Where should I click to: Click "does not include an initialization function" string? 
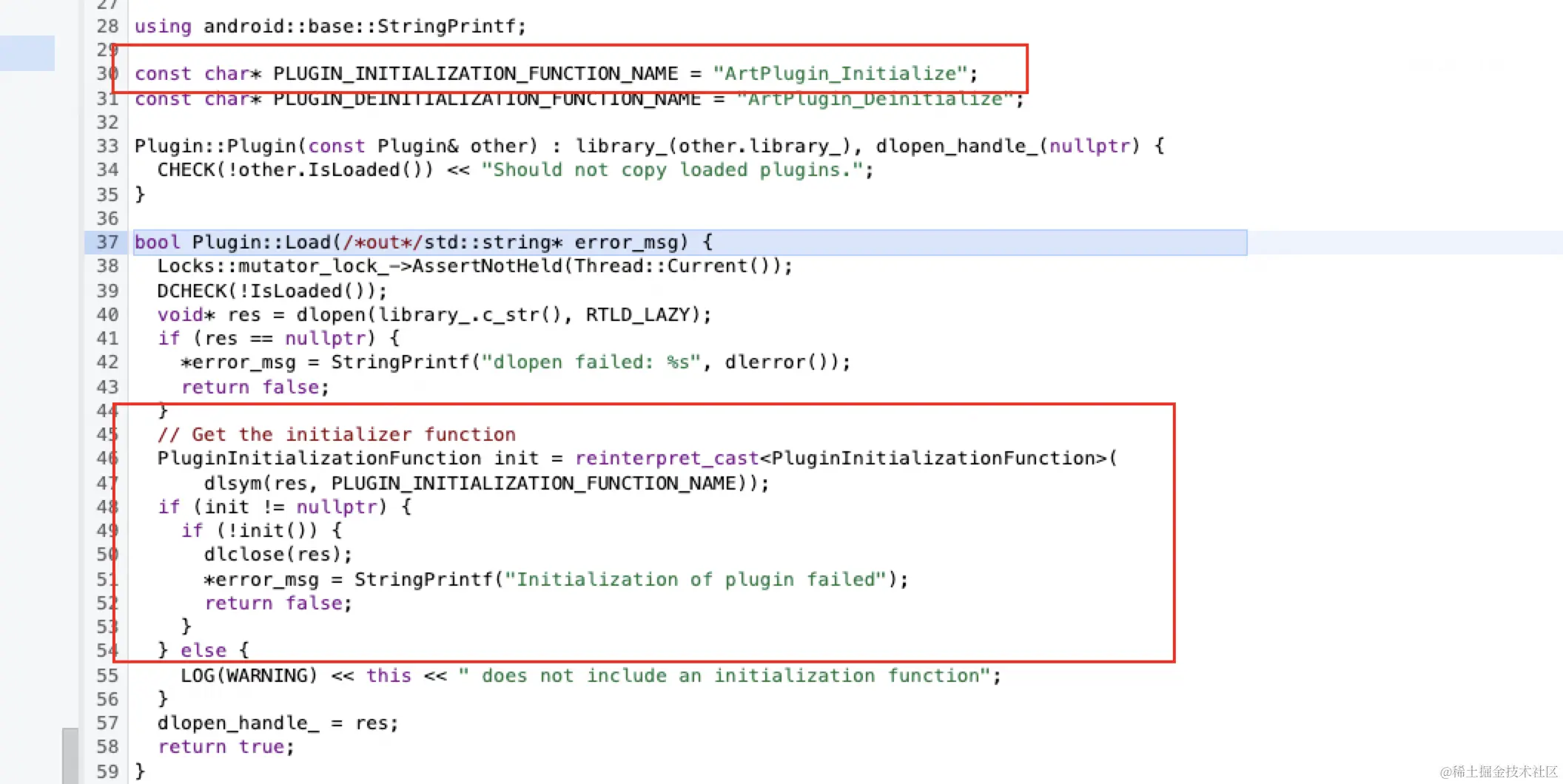click(x=725, y=676)
